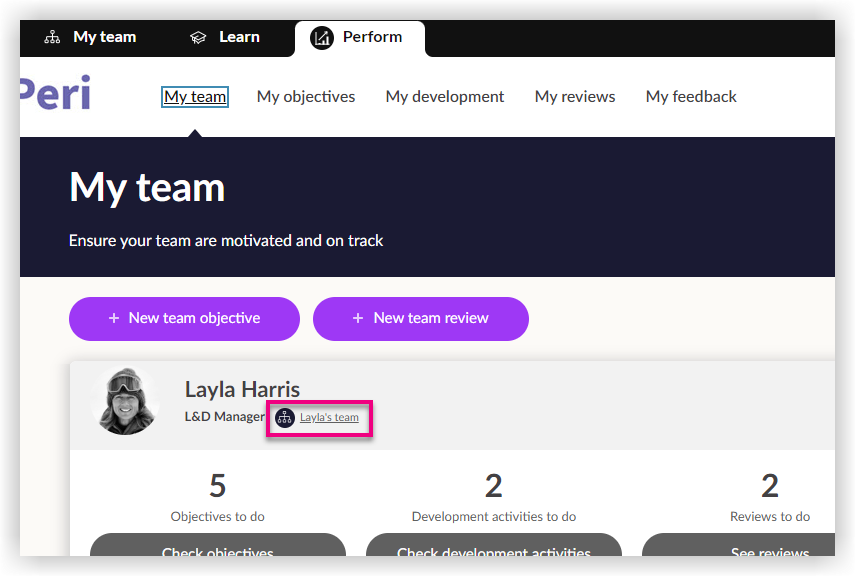
Task: Click the purple Peri logo
Action: pos(55,94)
